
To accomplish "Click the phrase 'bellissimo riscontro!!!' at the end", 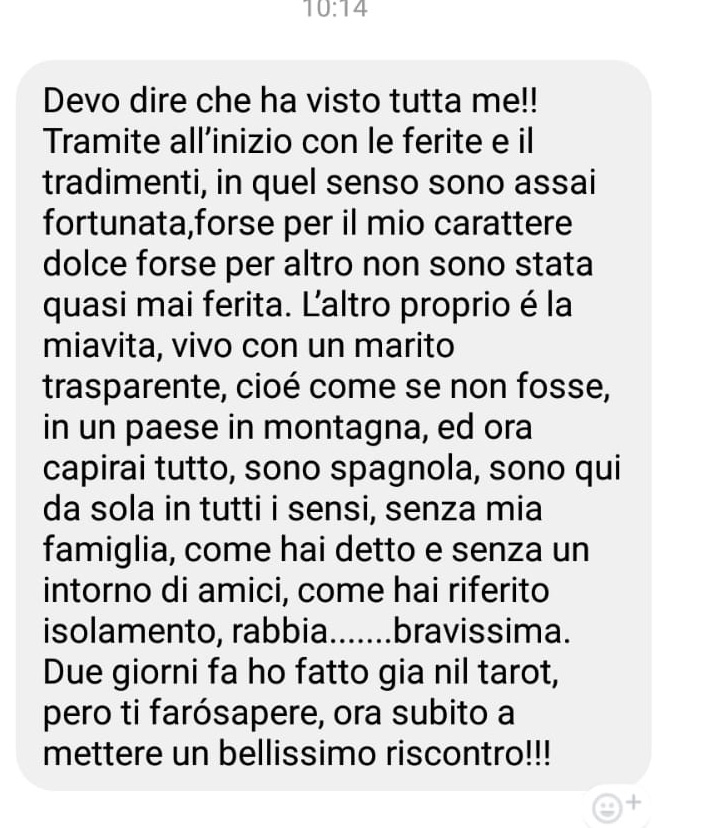I will 385,754.
